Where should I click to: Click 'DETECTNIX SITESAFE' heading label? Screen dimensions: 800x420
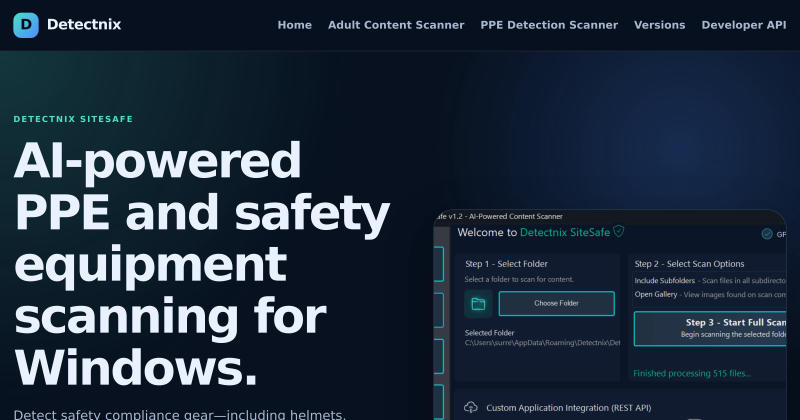(73, 119)
